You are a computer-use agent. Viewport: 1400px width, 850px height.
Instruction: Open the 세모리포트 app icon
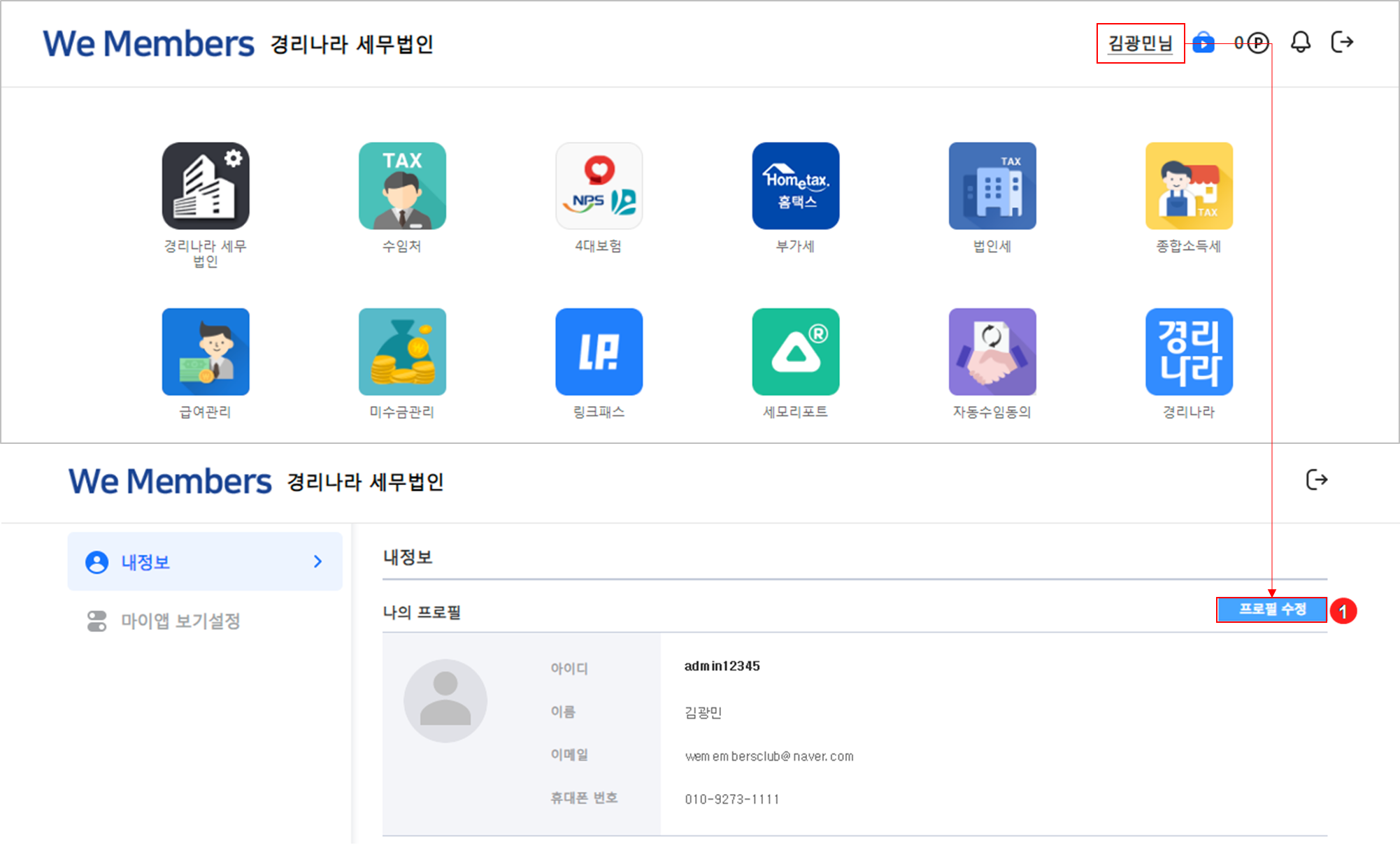click(x=795, y=352)
